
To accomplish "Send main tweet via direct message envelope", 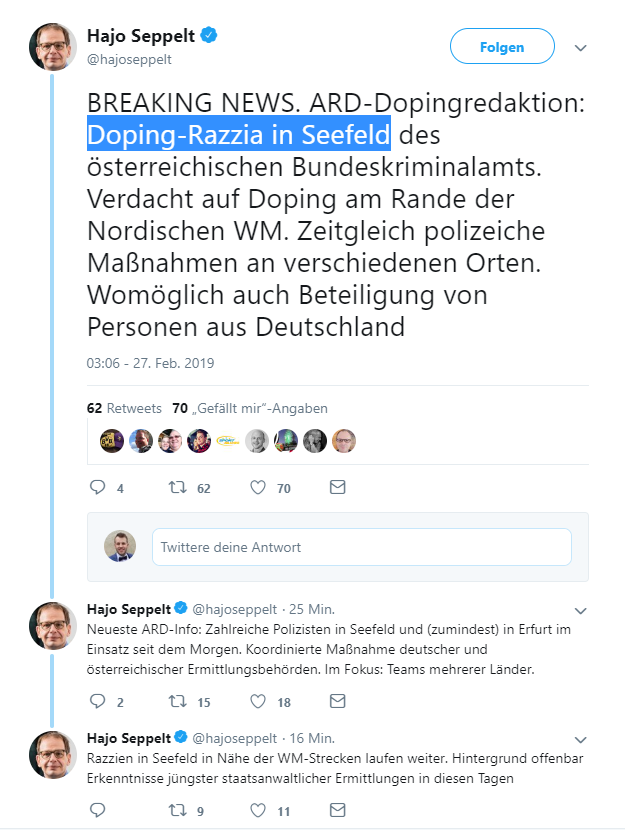I will pyautogui.click(x=337, y=487).
